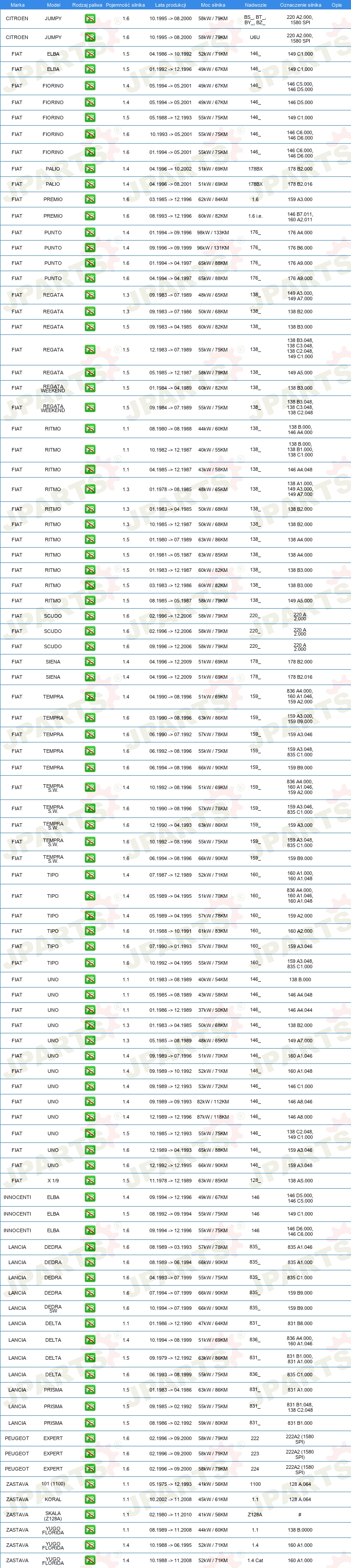Click fuel icon in Fiat Ritmo 43kW/58KM row
351x1568 pixels.
[90, 469]
